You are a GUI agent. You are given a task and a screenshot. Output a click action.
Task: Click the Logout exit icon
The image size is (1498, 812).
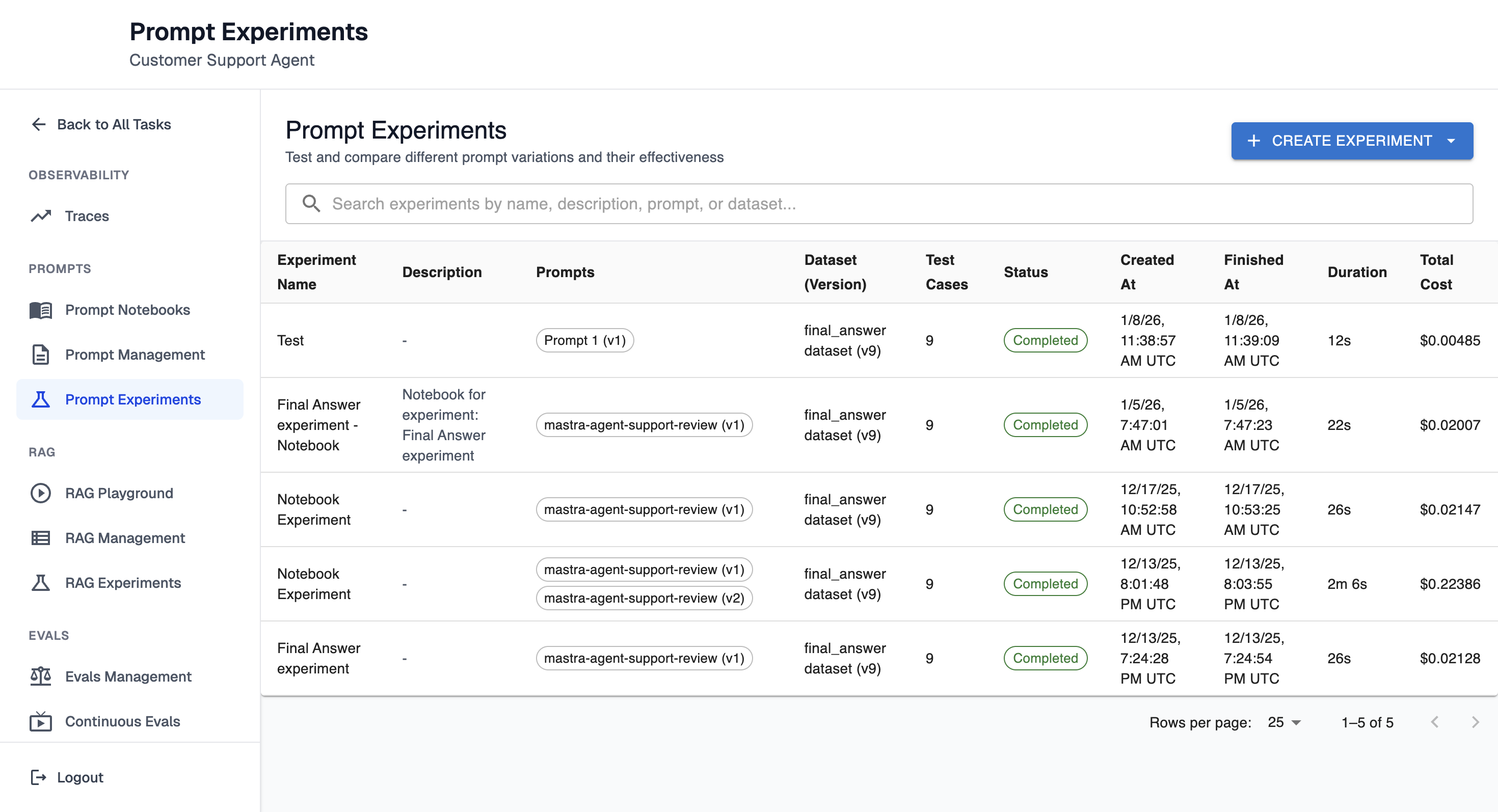point(38,778)
